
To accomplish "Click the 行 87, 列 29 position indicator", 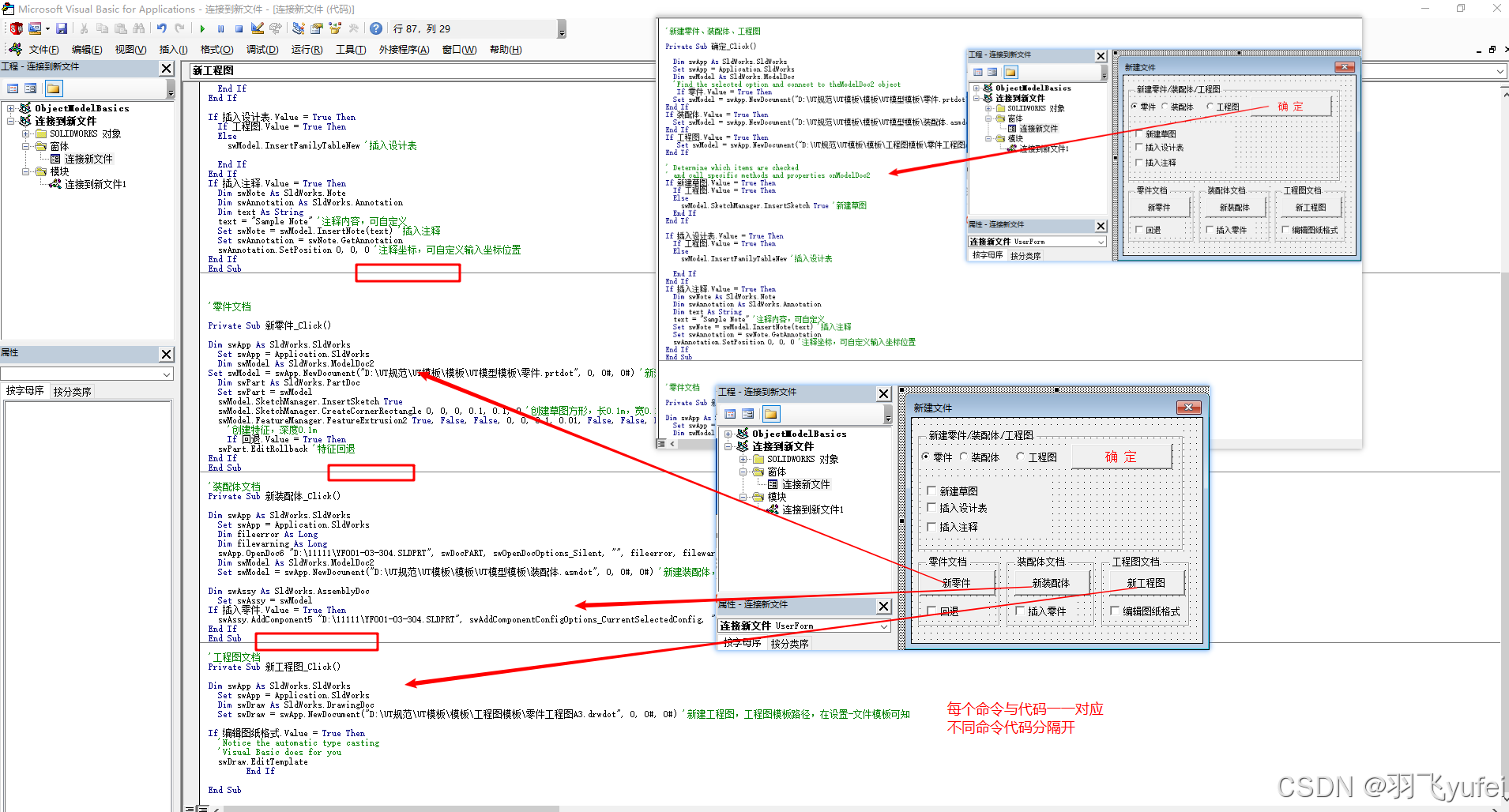I will coord(421,28).
